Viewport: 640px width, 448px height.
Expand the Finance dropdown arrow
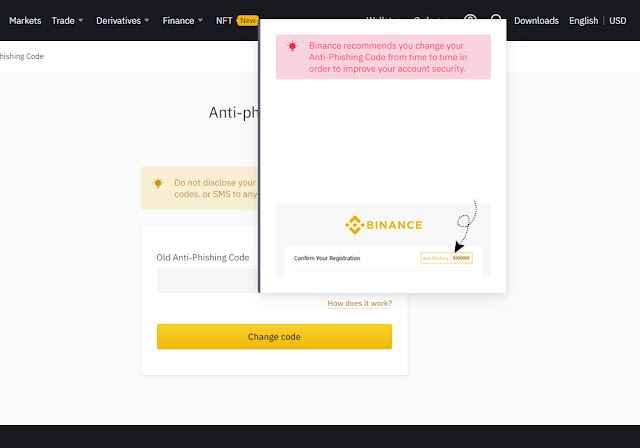pyautogui.click(x=200, y=20)
